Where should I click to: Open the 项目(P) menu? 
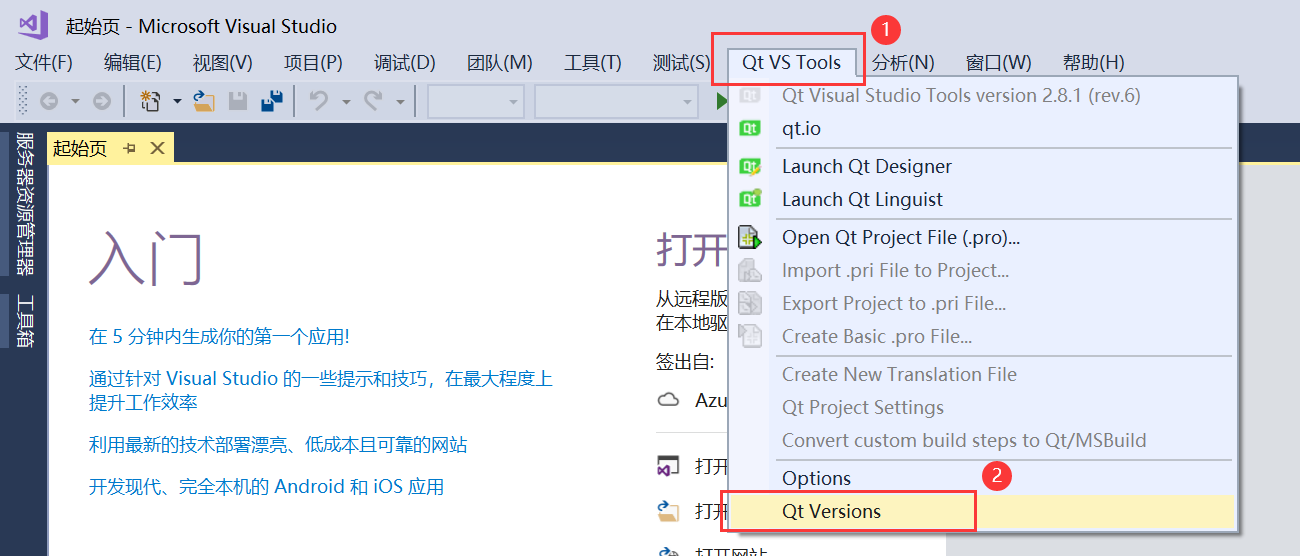click(x=313, y=63)
